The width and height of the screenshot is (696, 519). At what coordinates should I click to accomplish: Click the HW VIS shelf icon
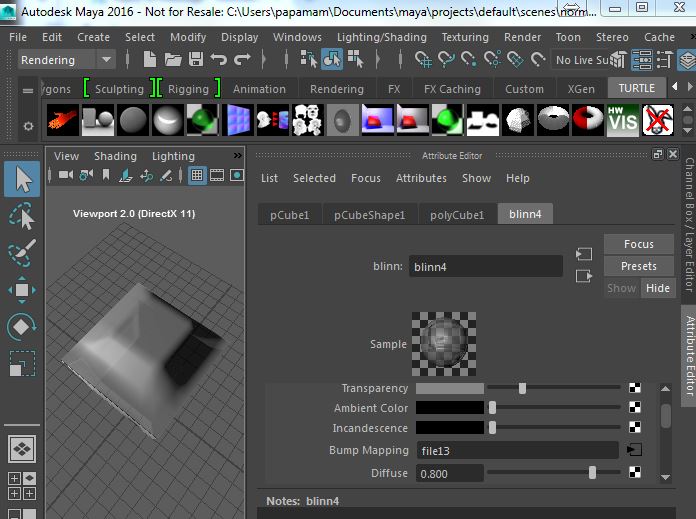pos(623,121)
